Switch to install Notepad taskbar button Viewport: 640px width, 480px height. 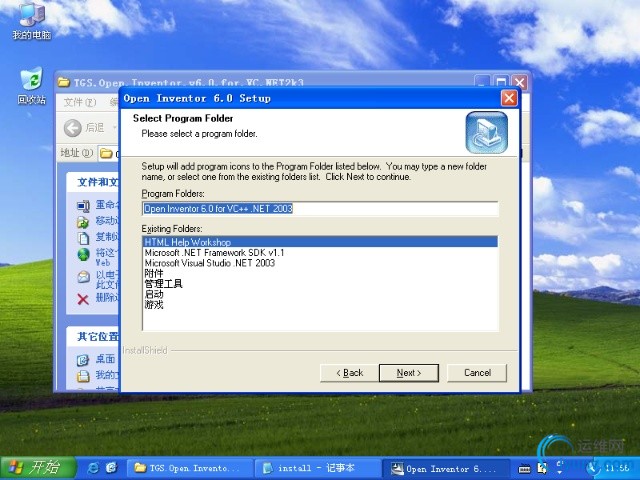click(317, 468)
